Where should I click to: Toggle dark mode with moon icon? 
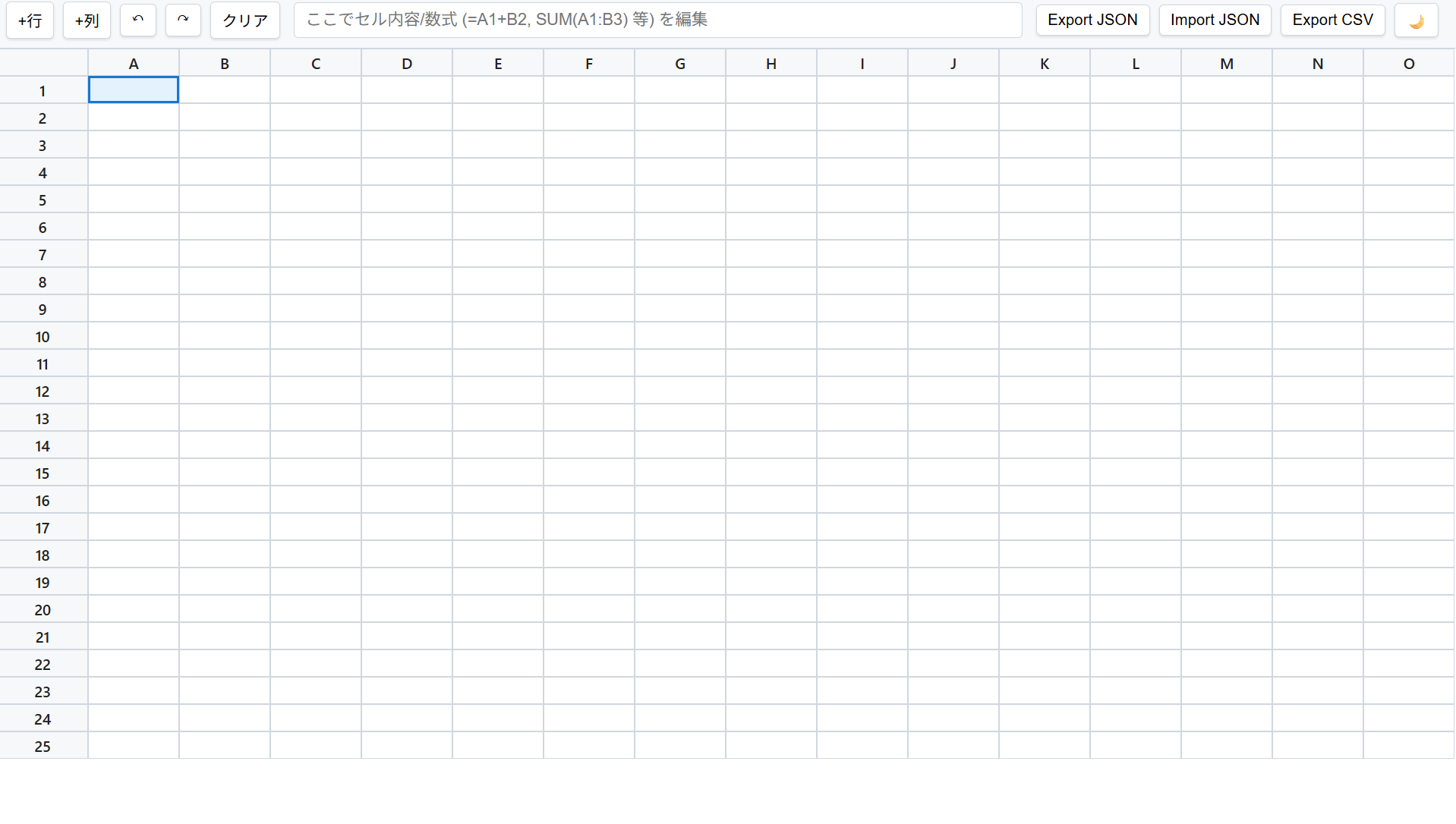click(1416, 20)
